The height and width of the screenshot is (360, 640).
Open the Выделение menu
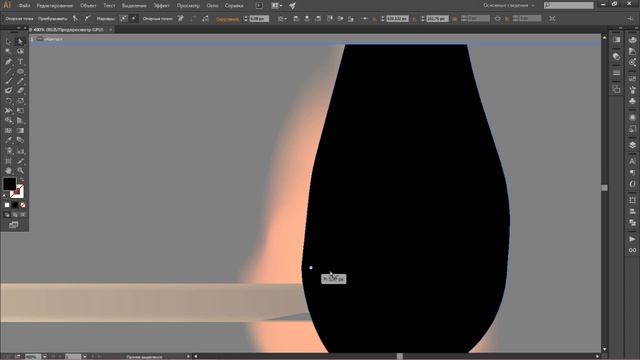tap(134, 6)
